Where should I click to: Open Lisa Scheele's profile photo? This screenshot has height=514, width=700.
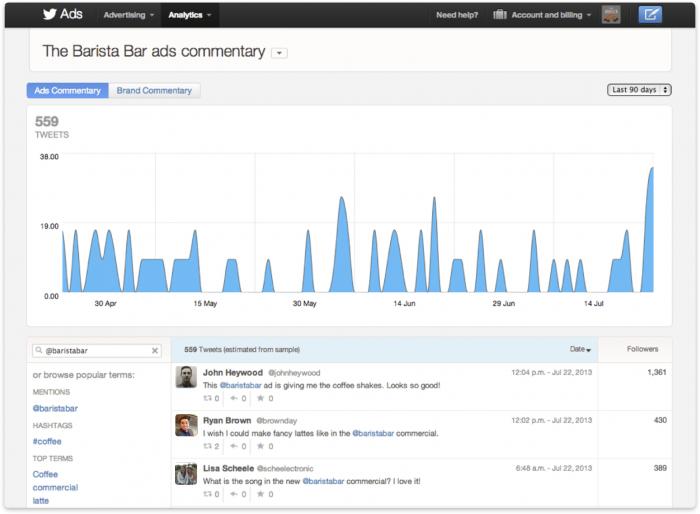click(186, 474)
